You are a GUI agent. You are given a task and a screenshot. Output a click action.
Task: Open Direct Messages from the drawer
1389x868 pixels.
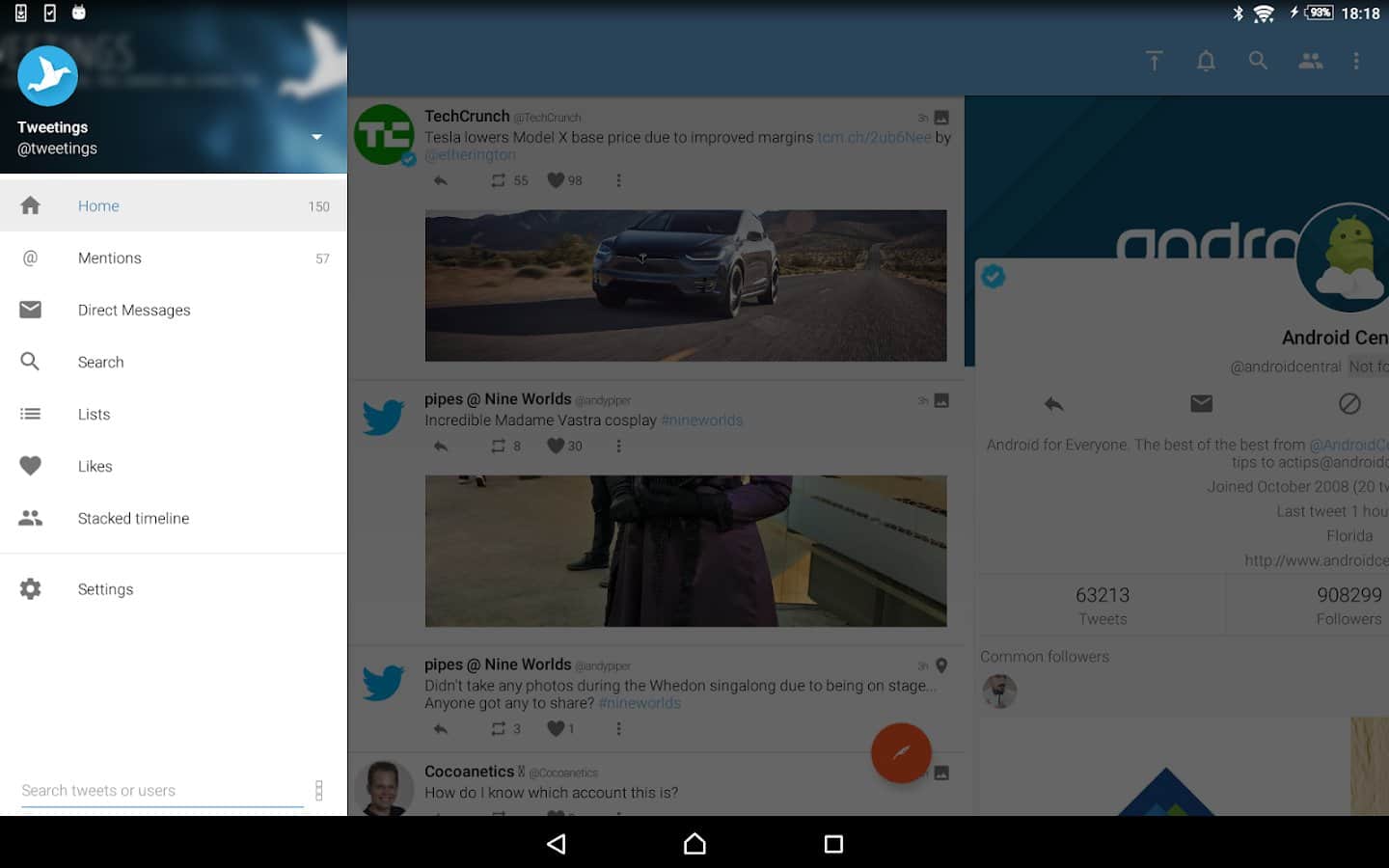click(x=134, y=311)
